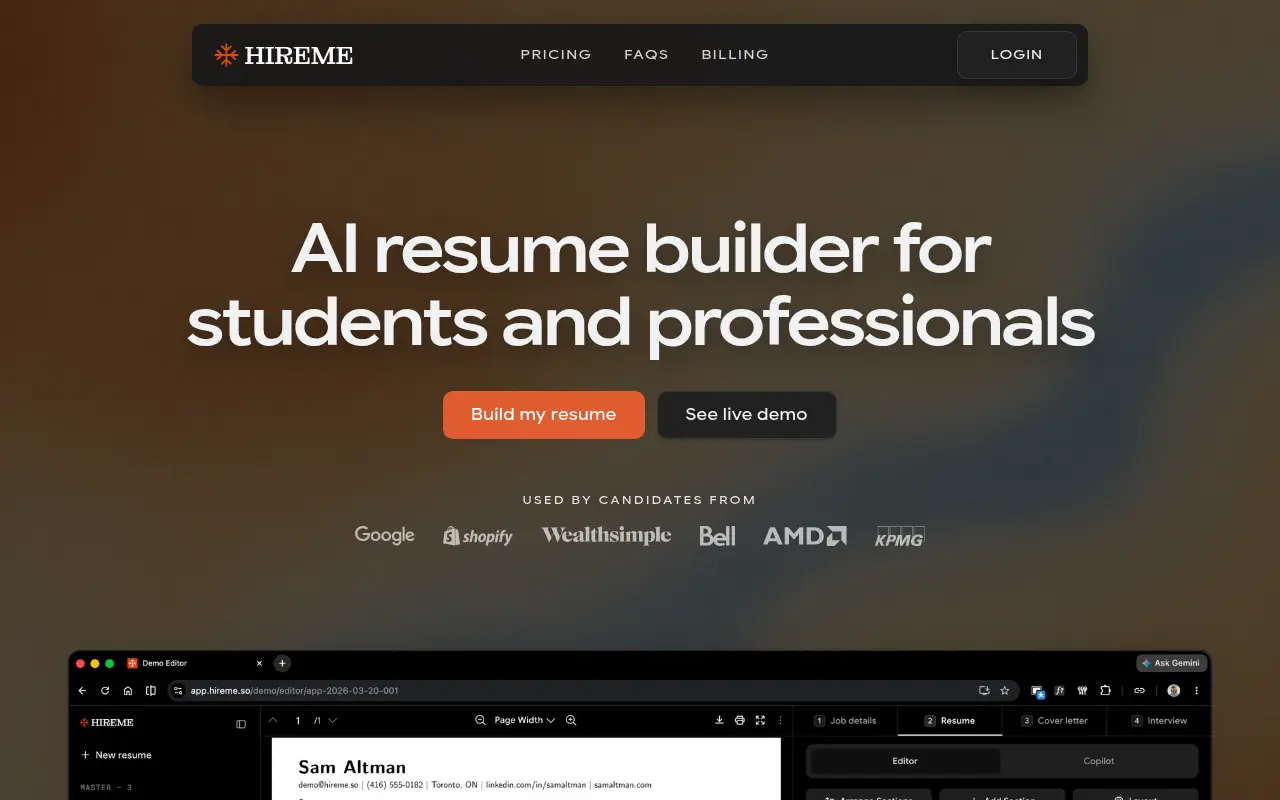Click the HIREME logo in the top navigation

tap(284, 55)
